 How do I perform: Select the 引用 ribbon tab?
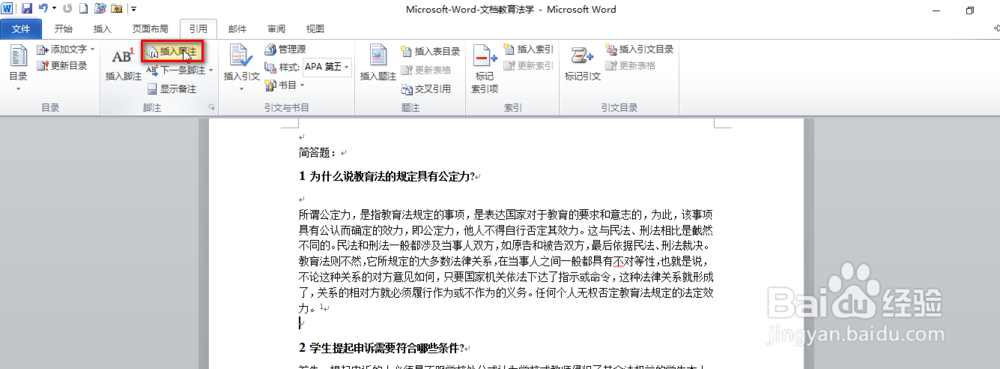click(198, 29)
